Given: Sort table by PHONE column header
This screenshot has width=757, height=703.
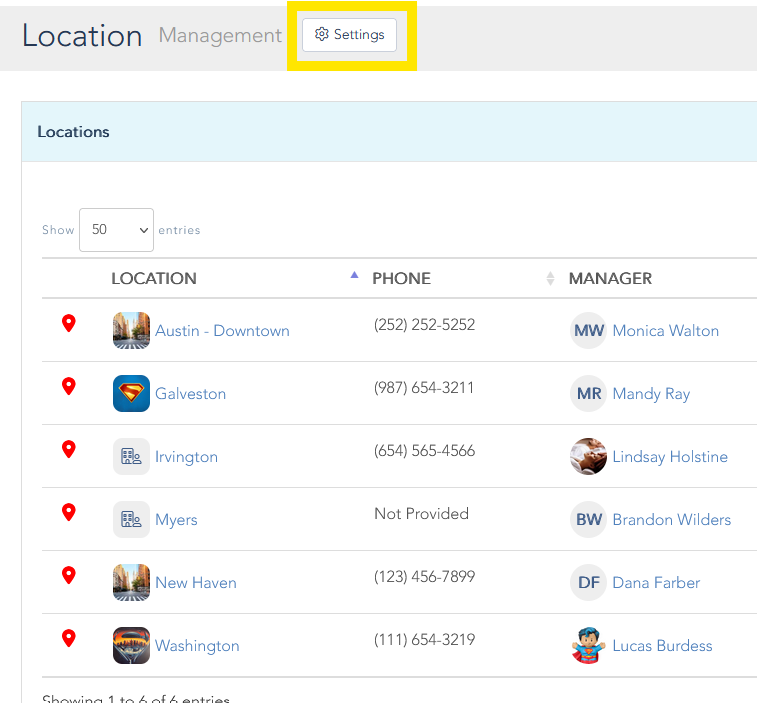Looking at the screenshot, I should click(x=401, y=279).
